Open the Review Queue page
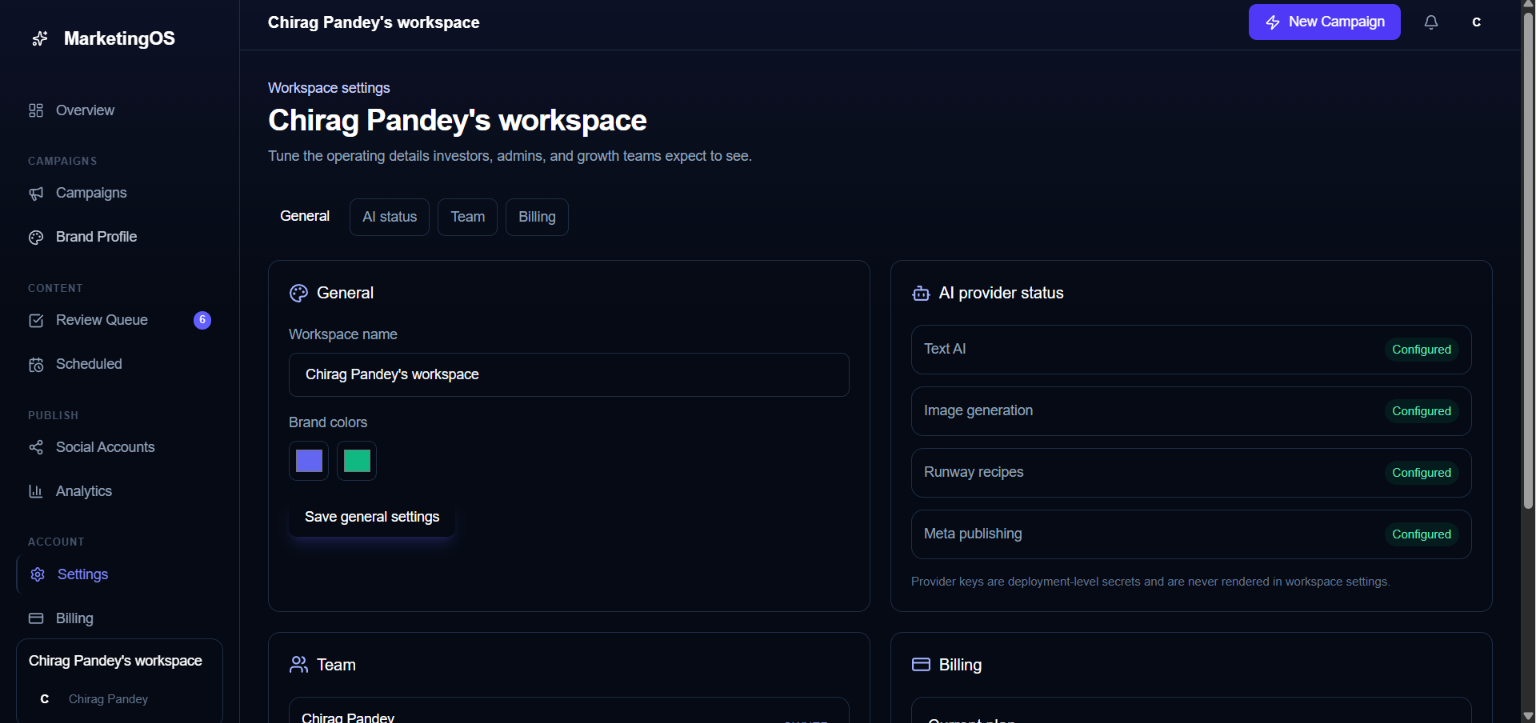1536x723 pixels. (119, 320)
